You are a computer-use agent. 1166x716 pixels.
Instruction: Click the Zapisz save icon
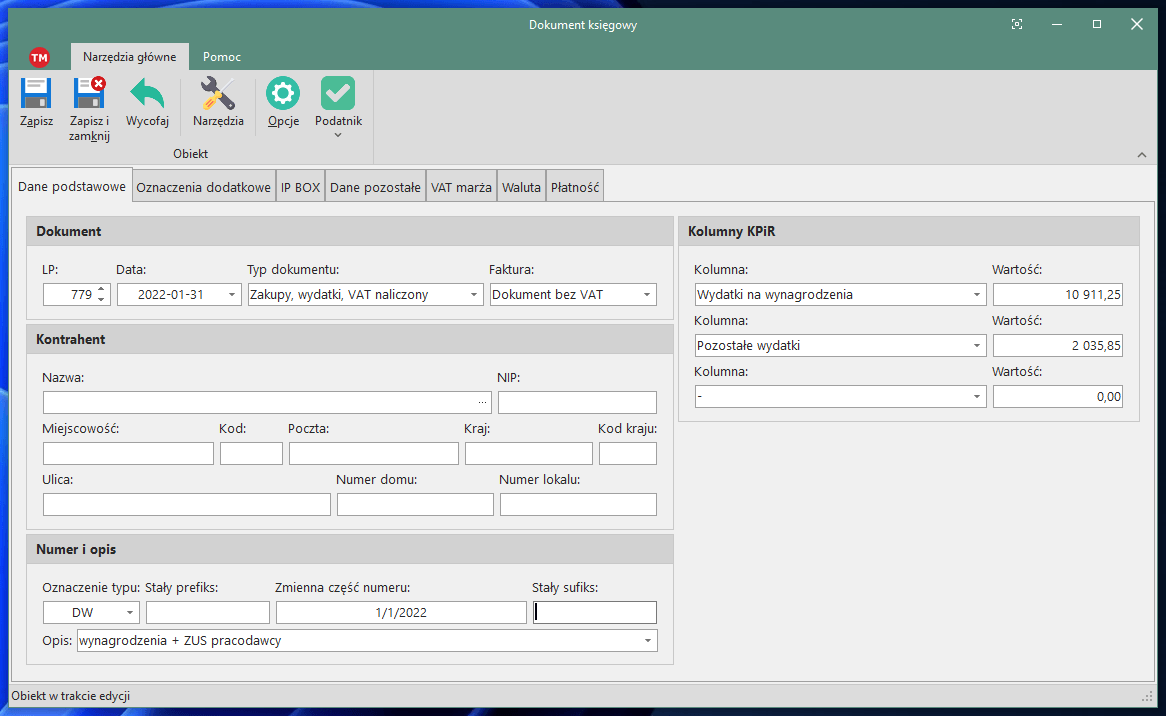click(36, 95)
